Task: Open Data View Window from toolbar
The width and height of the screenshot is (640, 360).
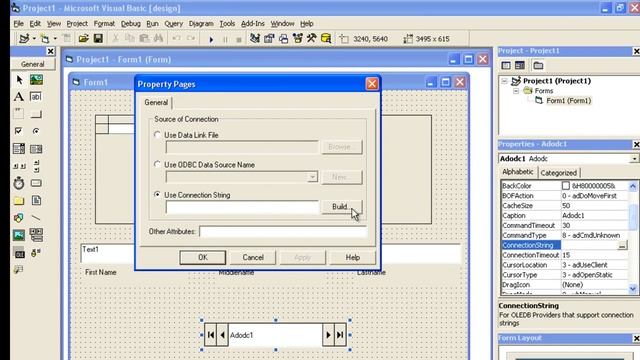Action: point(326,39)
